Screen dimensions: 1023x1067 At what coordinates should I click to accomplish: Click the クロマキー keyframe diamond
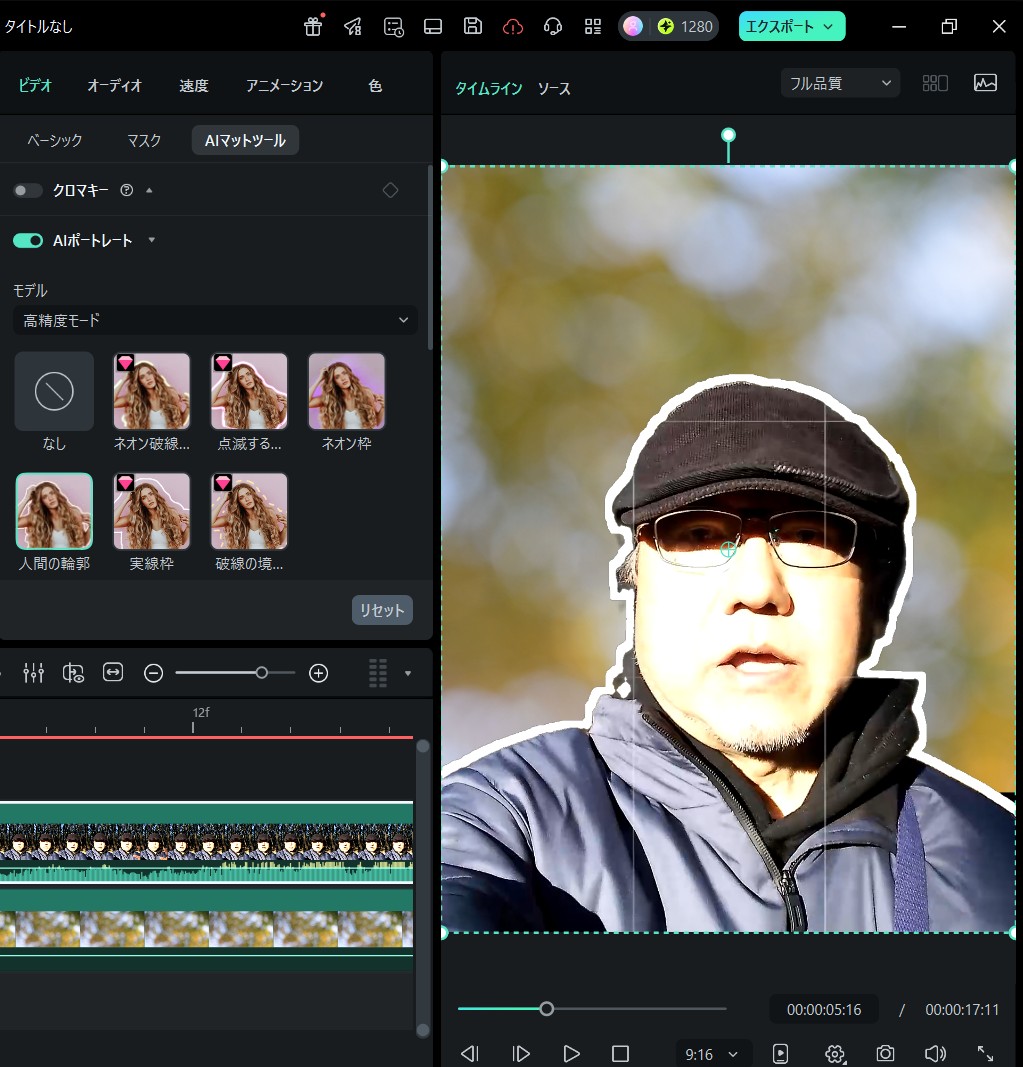[x=390, y=190]
